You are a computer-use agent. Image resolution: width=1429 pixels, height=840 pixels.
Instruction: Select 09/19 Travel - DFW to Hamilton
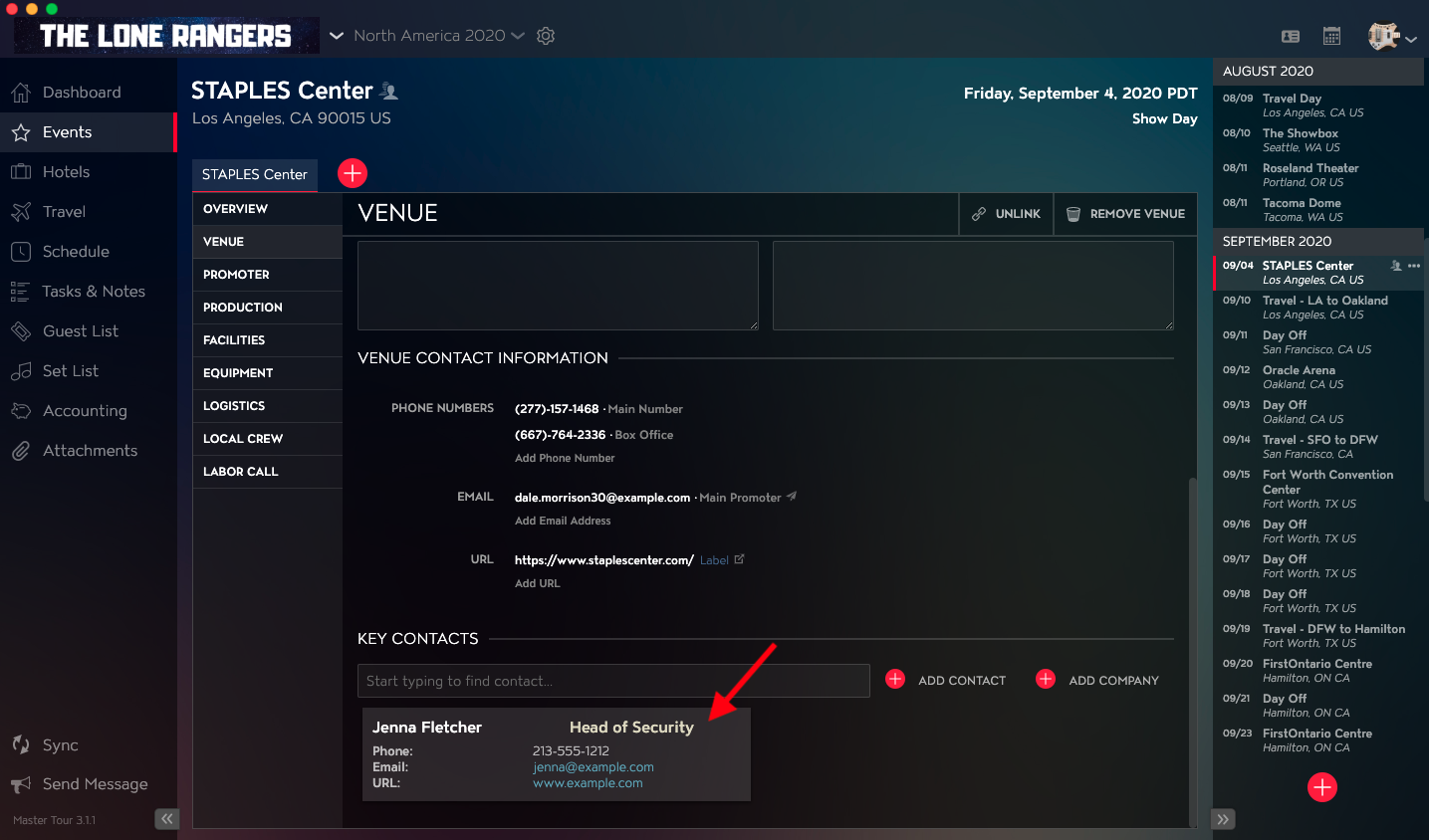[x=1318, y=636]
